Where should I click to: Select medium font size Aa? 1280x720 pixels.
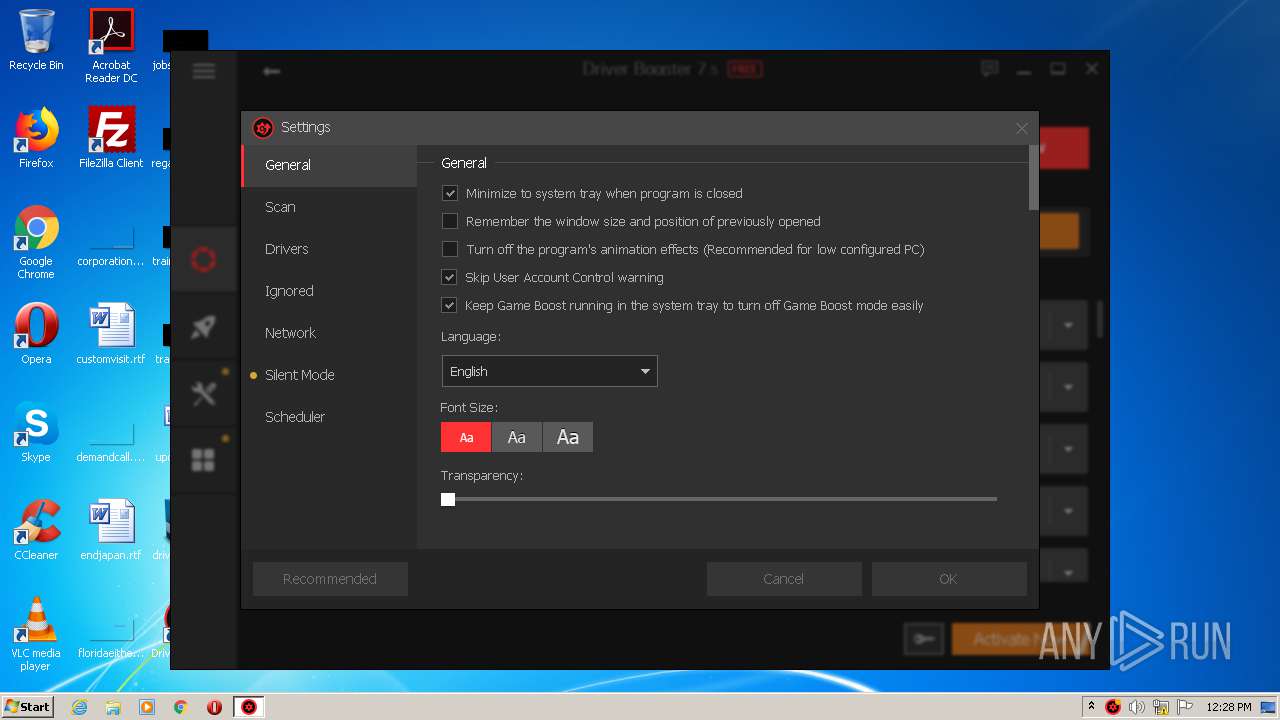(x=517, y=437)
